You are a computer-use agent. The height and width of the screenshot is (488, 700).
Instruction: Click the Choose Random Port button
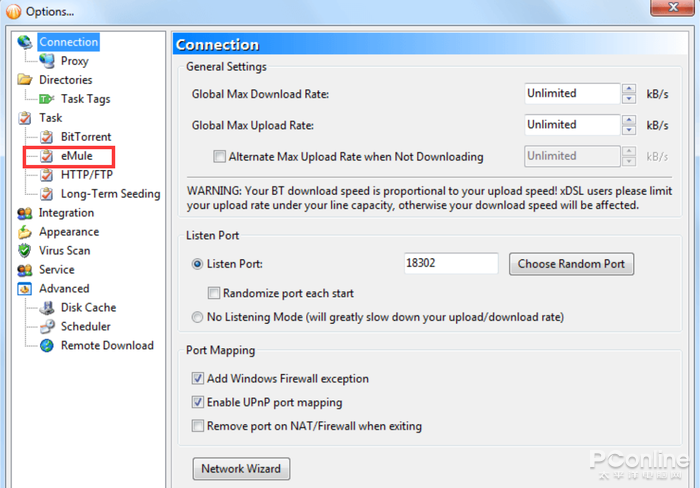point(571,264)
